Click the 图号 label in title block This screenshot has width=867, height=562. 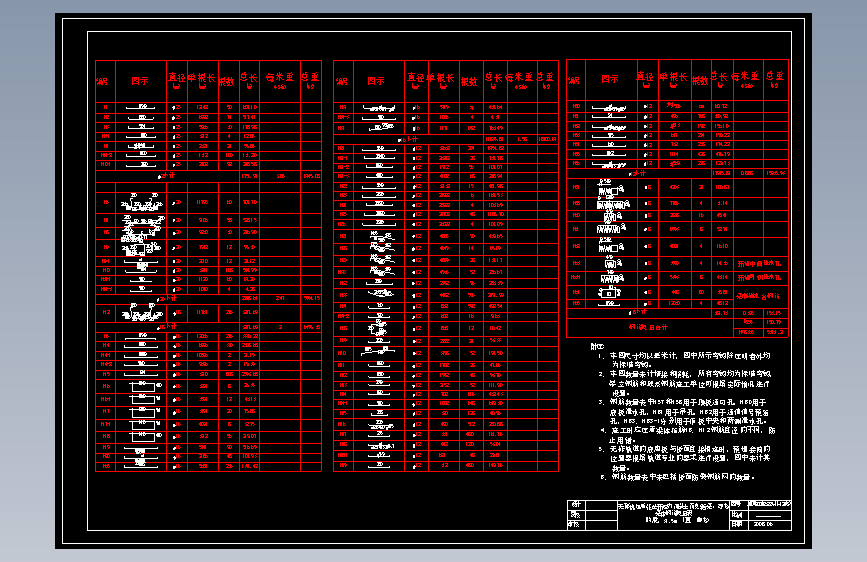coord(737,504)
